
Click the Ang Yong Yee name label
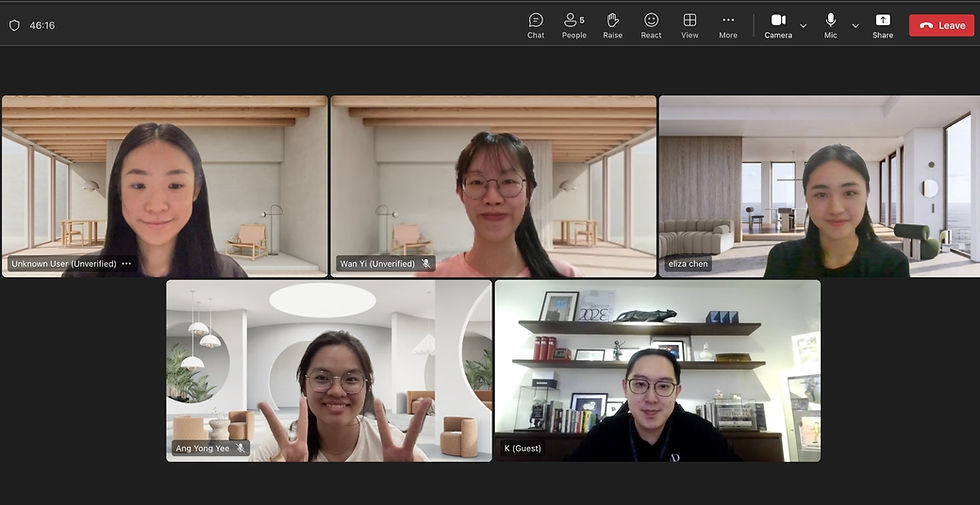pyautogui.click(x=202, y=448)
